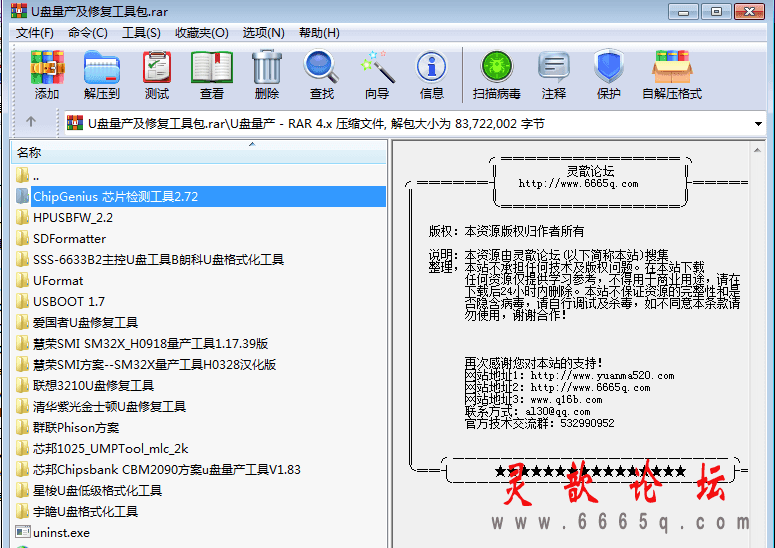
Task: Click the 添加 (Add) toolbar icon
Action: coord(47,67)
